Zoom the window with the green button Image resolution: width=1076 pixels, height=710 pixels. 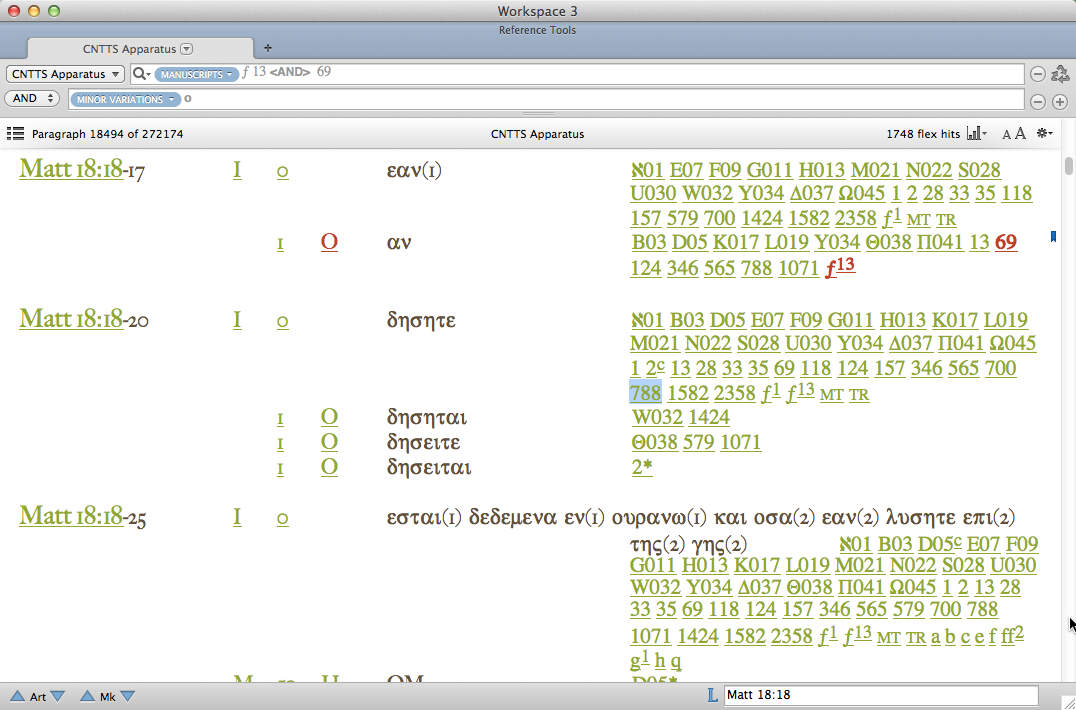pyautogui.click(x=54, y=11)
